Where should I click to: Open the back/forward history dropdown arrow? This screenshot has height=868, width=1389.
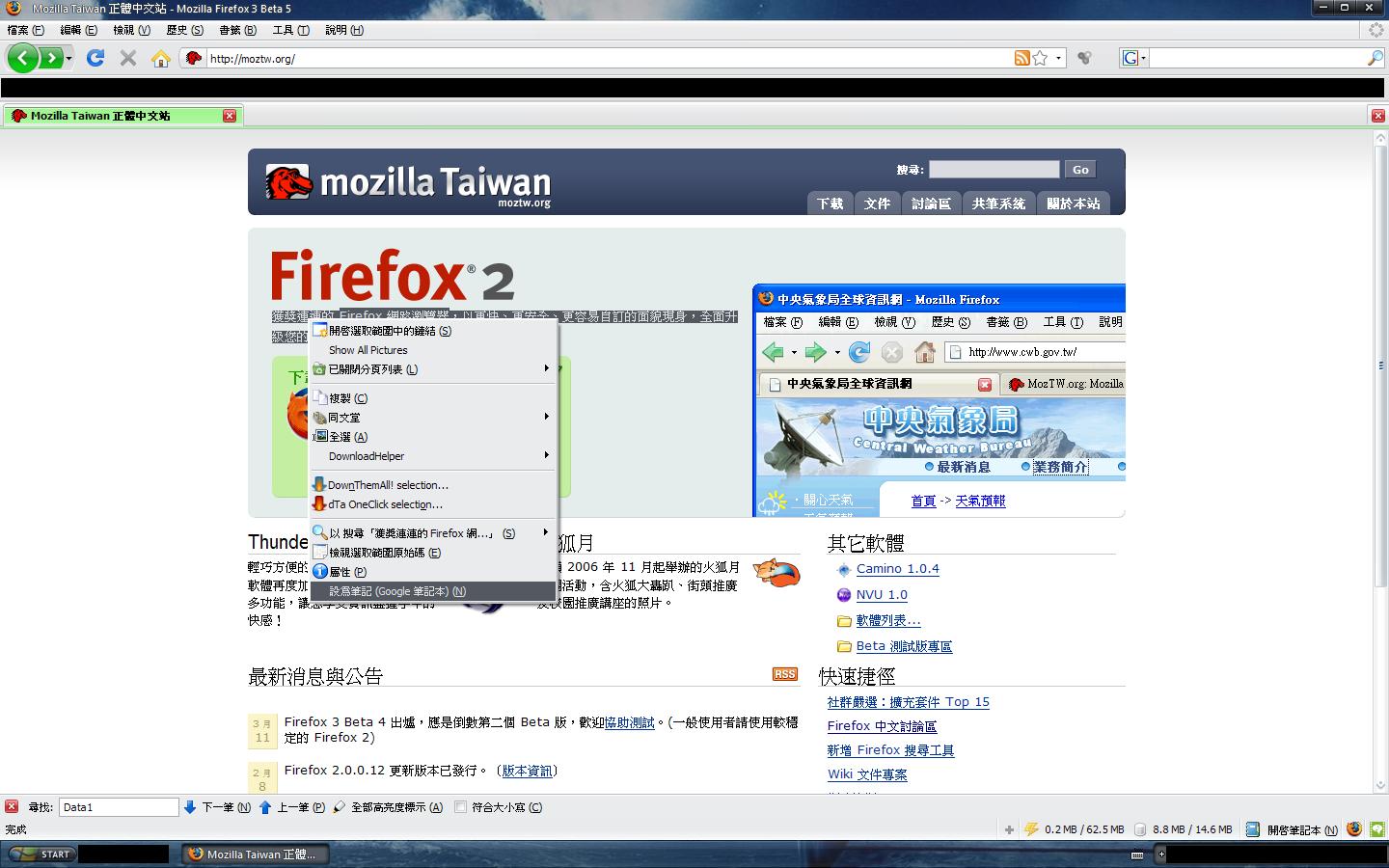68,59
